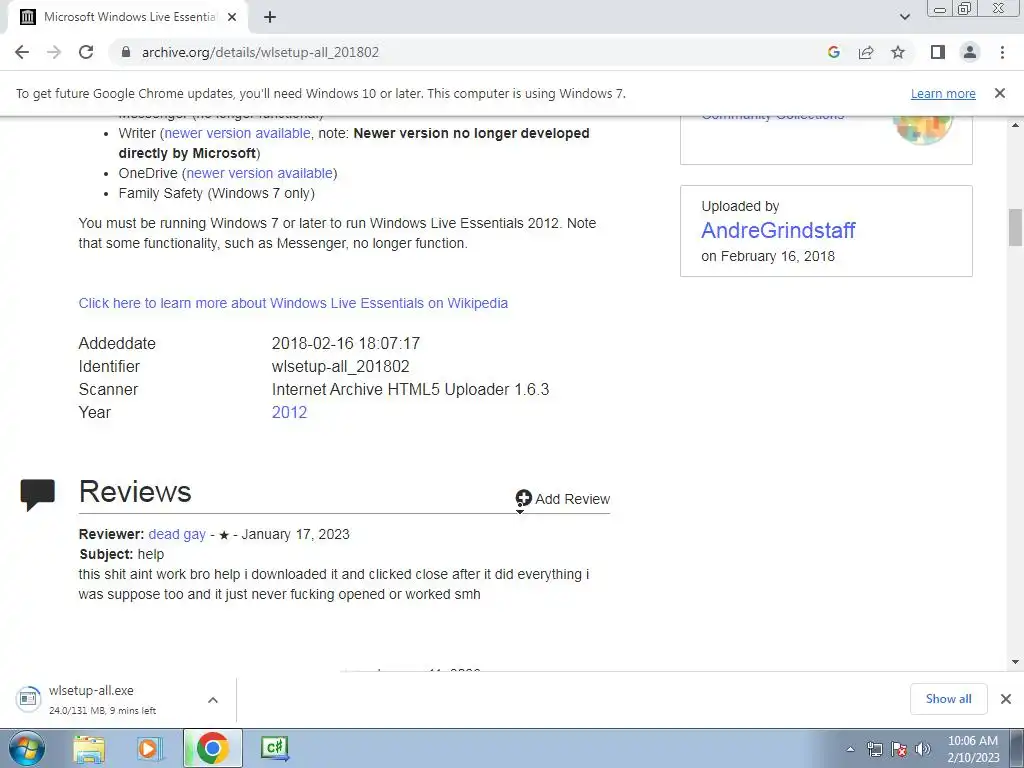Launch Windows Media Player from taskbar
Screen dimensions: 1024x768
(x=150, y=748)
